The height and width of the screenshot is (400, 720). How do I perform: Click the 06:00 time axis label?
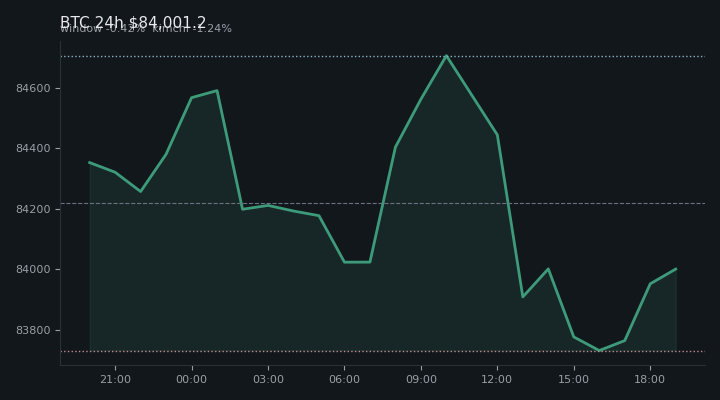click(x=344, y=379)
